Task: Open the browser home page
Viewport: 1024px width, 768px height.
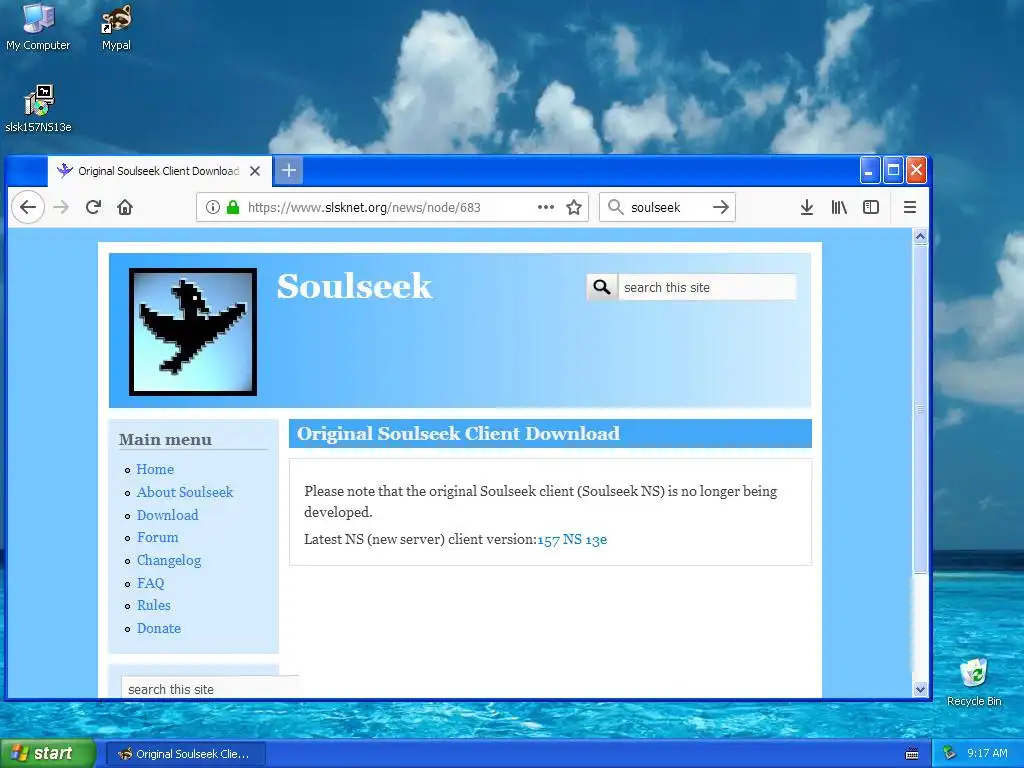Action: (125, 207)
